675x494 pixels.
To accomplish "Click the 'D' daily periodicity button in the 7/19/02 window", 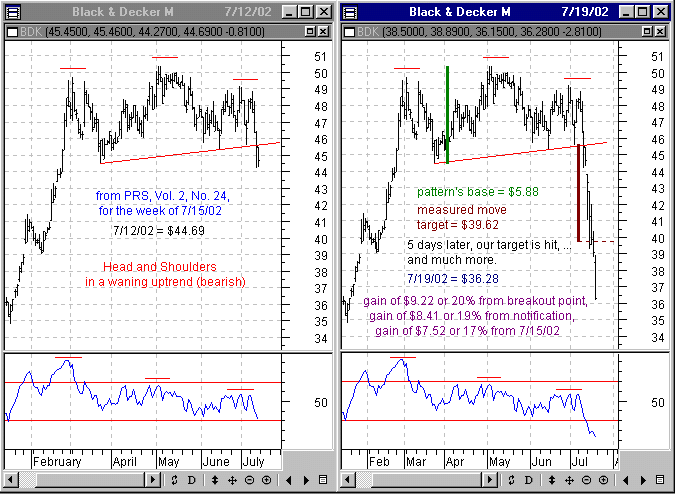I will [x=529, y=480].
